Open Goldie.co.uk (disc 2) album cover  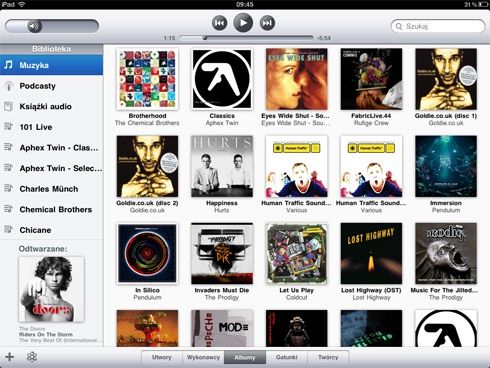[147, 166]
